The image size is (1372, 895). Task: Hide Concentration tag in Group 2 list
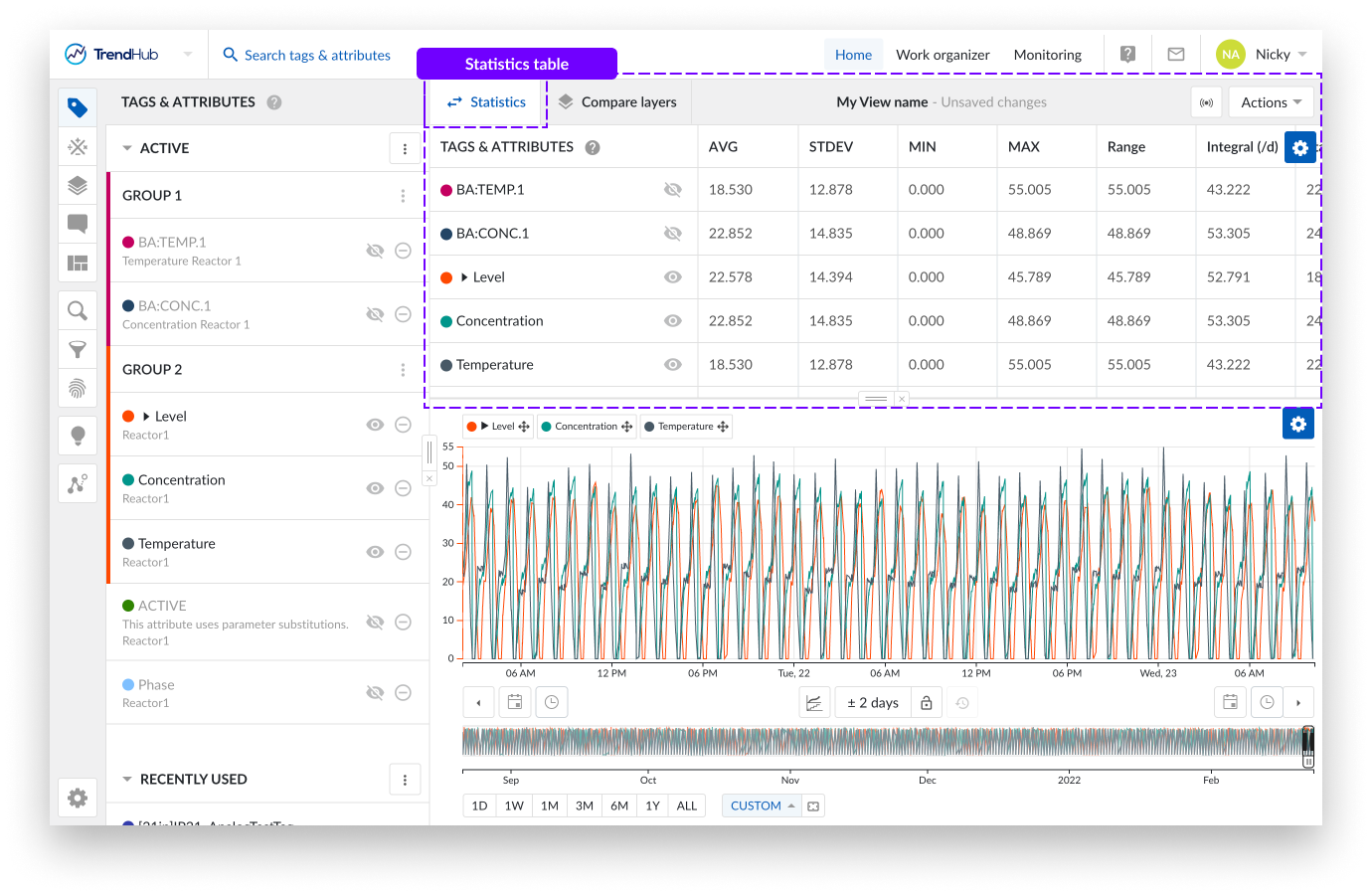pyautogui.click(x=375, y=488)
